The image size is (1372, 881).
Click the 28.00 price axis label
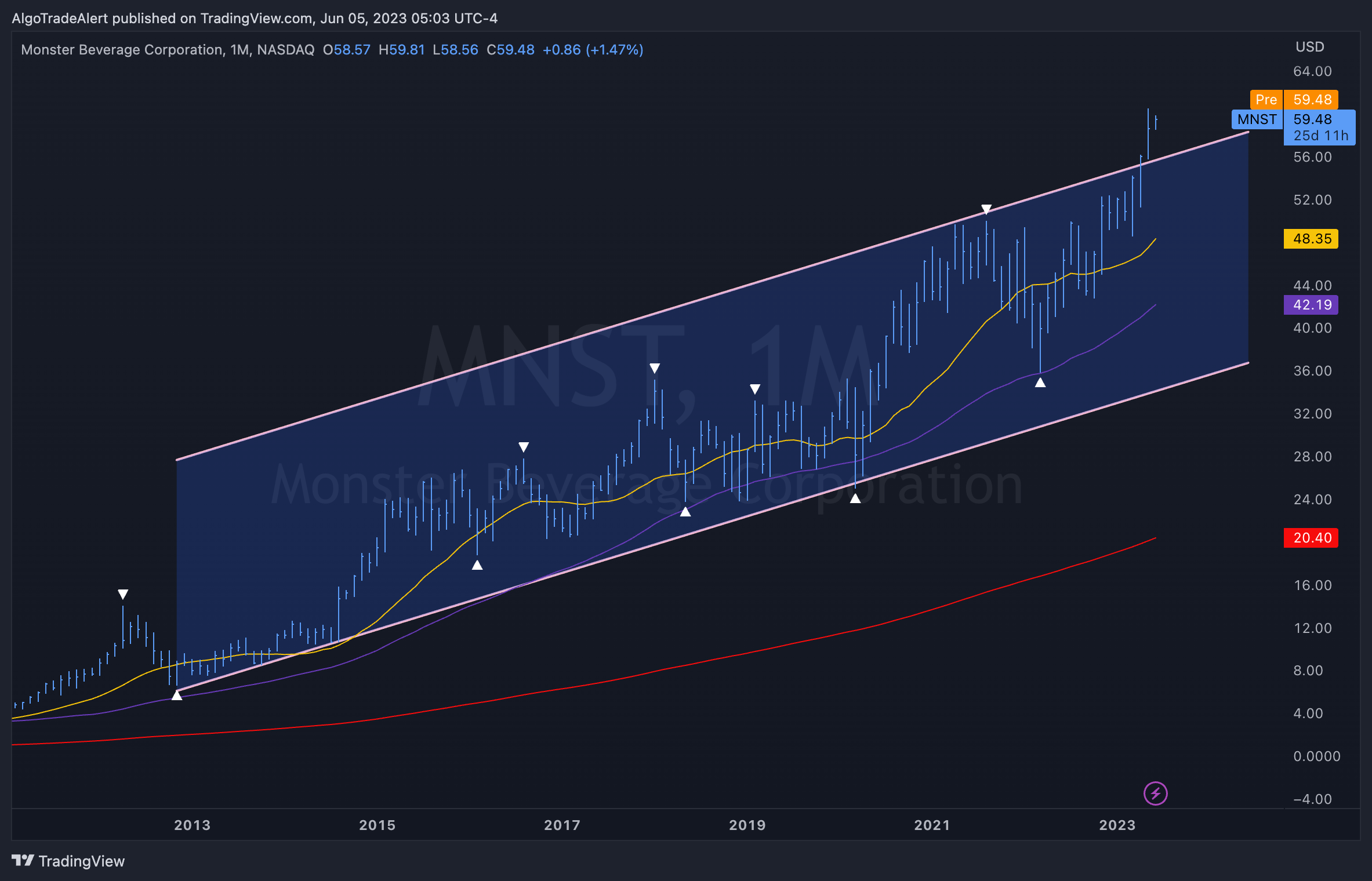1312,457
